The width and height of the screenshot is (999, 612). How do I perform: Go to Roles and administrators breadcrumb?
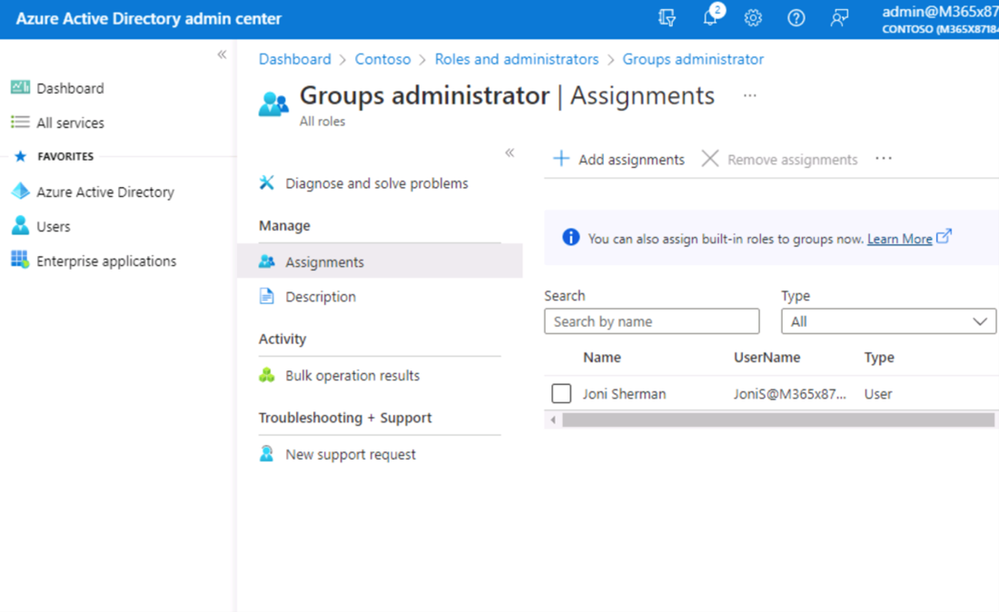click(517, 59)
